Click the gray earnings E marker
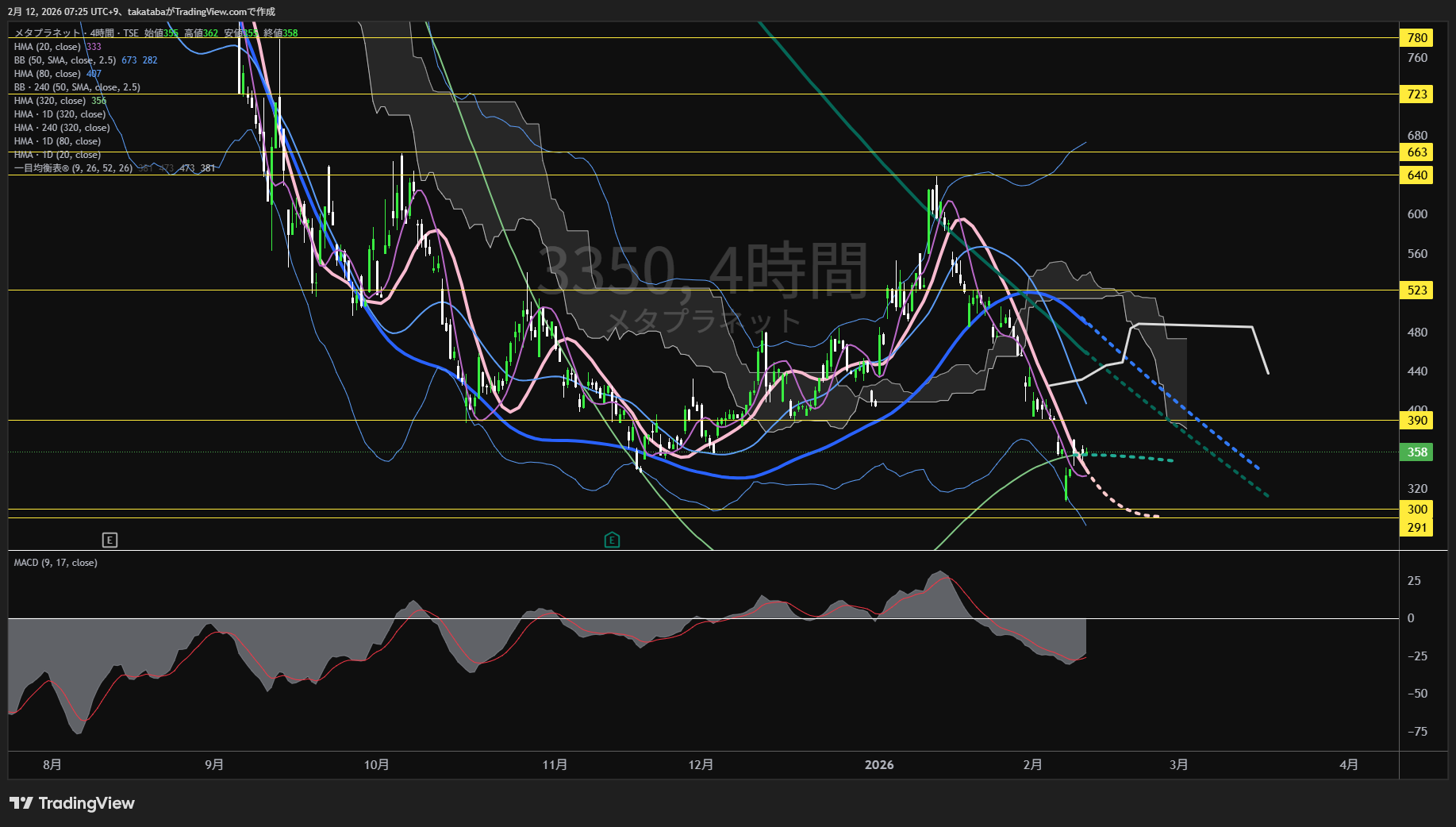Image resolution: width=1456 pixels, height=827 pixels. [109, 540]
